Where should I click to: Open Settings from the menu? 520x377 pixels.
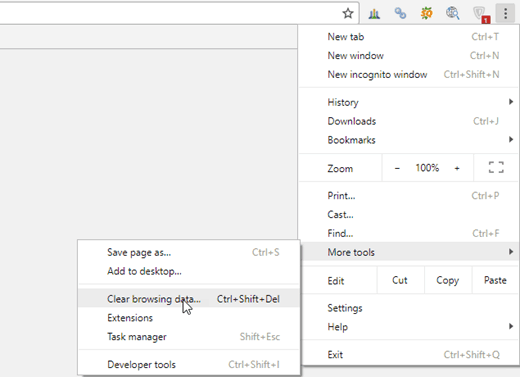409,308
